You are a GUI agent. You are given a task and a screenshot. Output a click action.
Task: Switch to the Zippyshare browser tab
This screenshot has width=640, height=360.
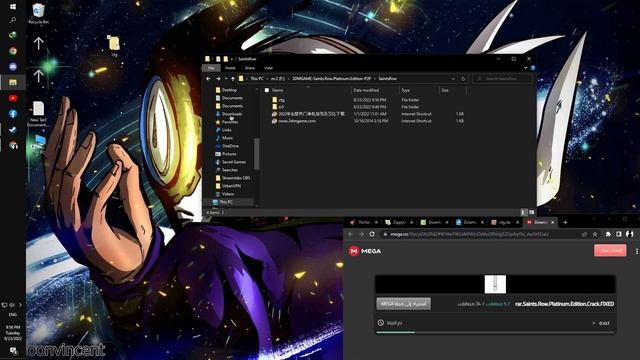click(399, 222)
